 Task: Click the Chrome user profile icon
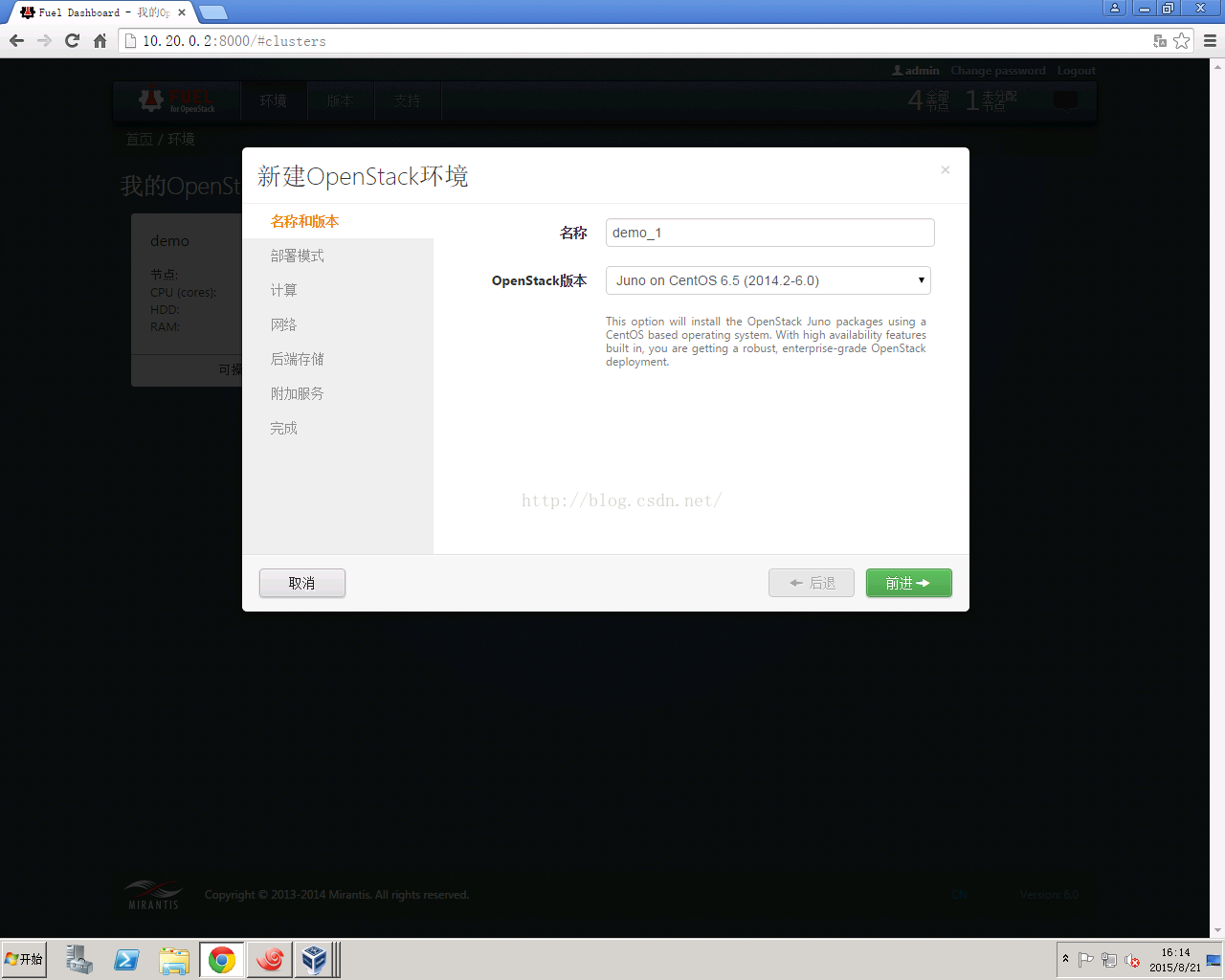click(1115, 8)
